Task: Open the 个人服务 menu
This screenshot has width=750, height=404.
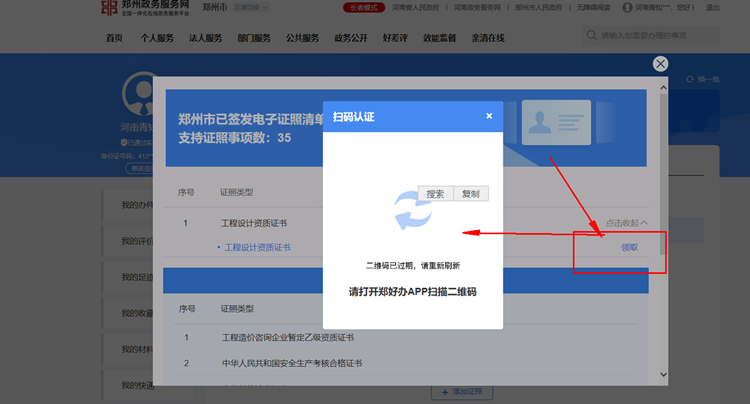Action: point(157,38)
